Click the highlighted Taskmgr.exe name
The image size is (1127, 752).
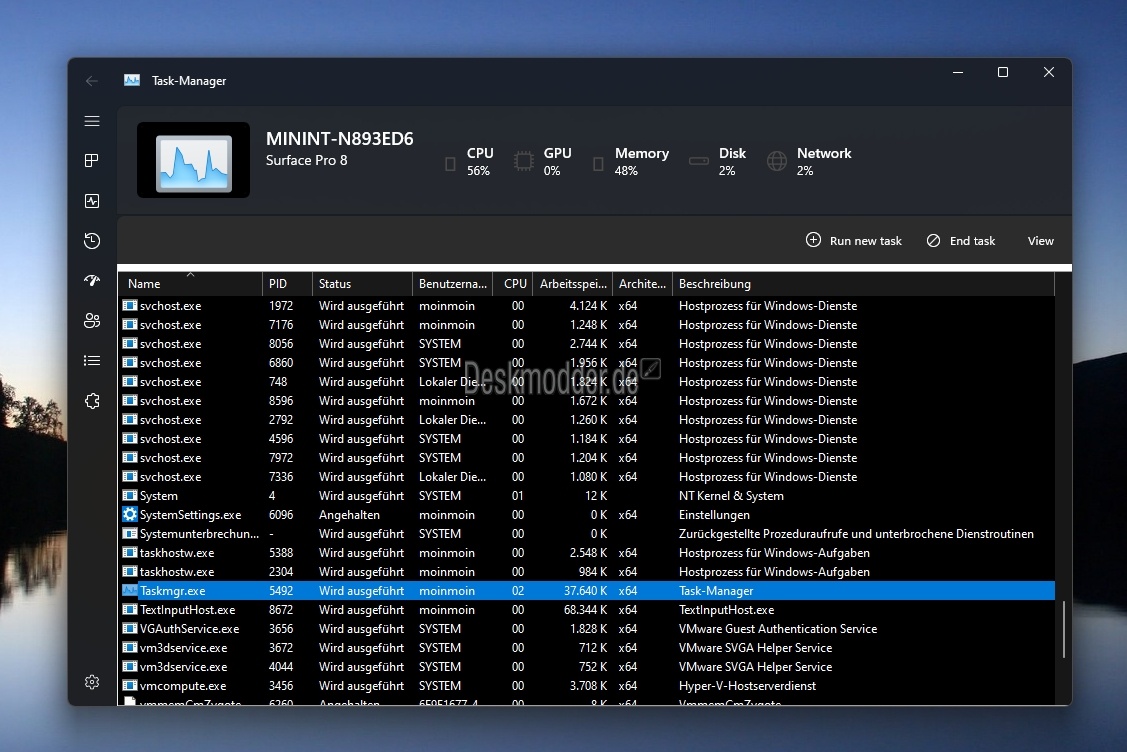[x=172, y=591]
